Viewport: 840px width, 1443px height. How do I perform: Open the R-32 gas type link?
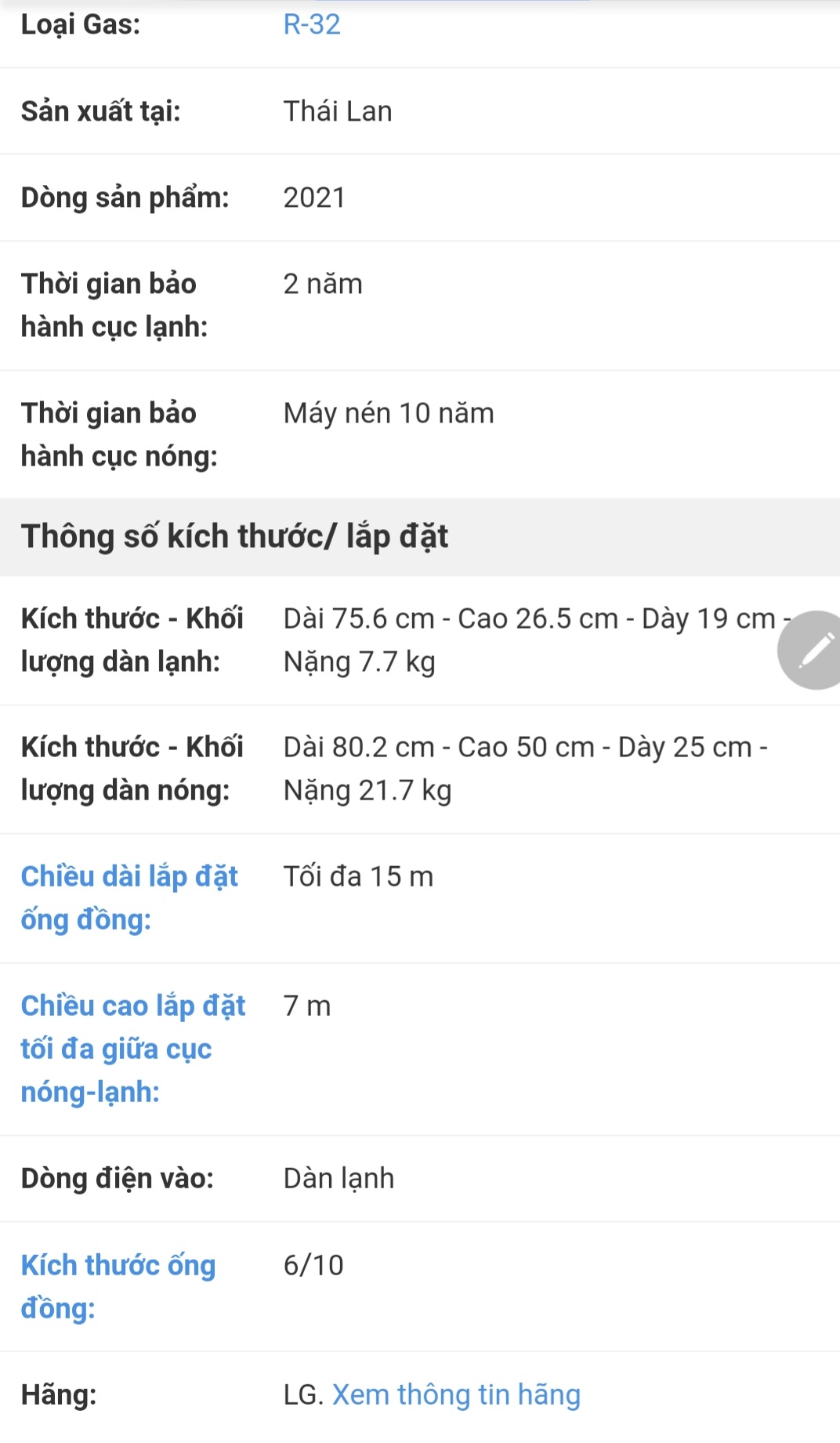point(312,24)
